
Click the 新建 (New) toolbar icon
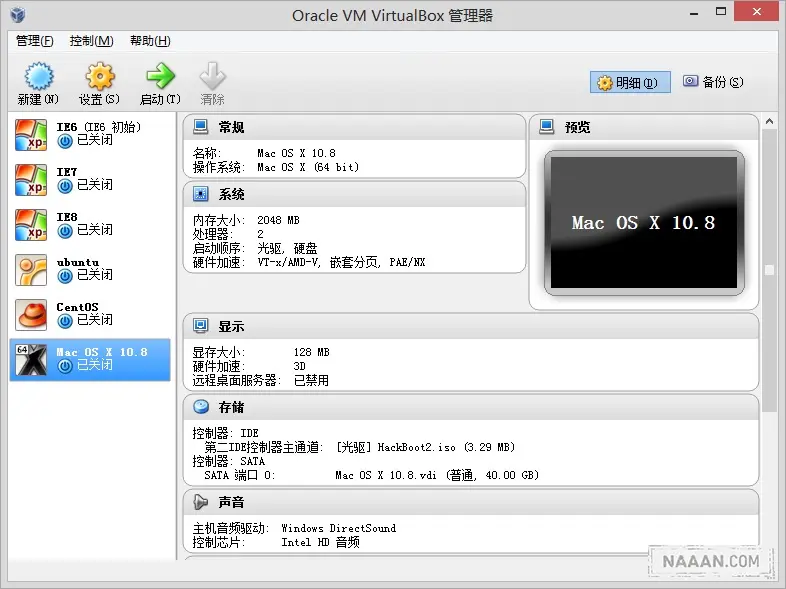pyautogui.click(x=38, y=77)
